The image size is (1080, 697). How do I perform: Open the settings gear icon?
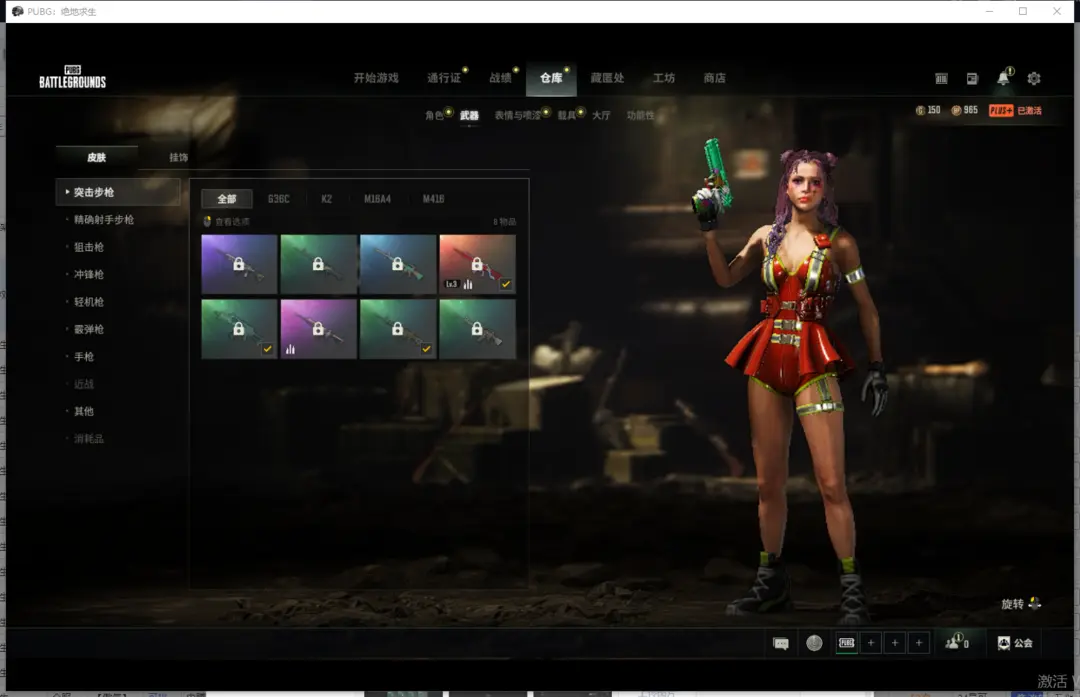pyautogui.click(x=1034, y=78)
